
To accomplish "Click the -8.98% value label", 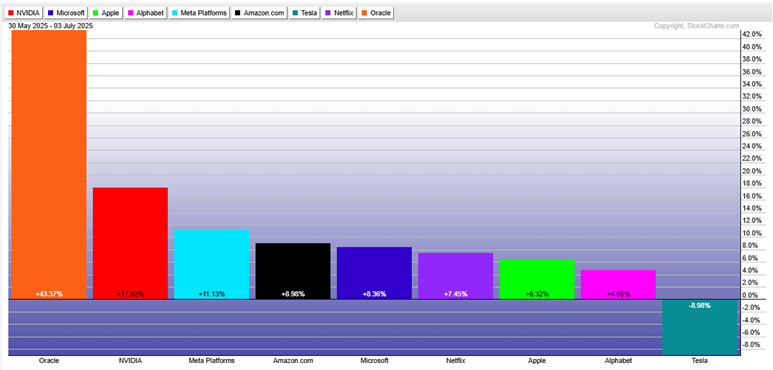I will [700, 306].
